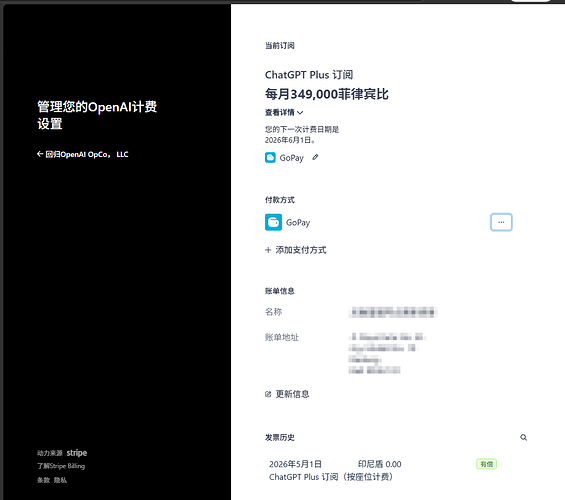565x500 pixels.
Task: Click the 2026年6月1日 next billing date text
Action: (290, 140)
